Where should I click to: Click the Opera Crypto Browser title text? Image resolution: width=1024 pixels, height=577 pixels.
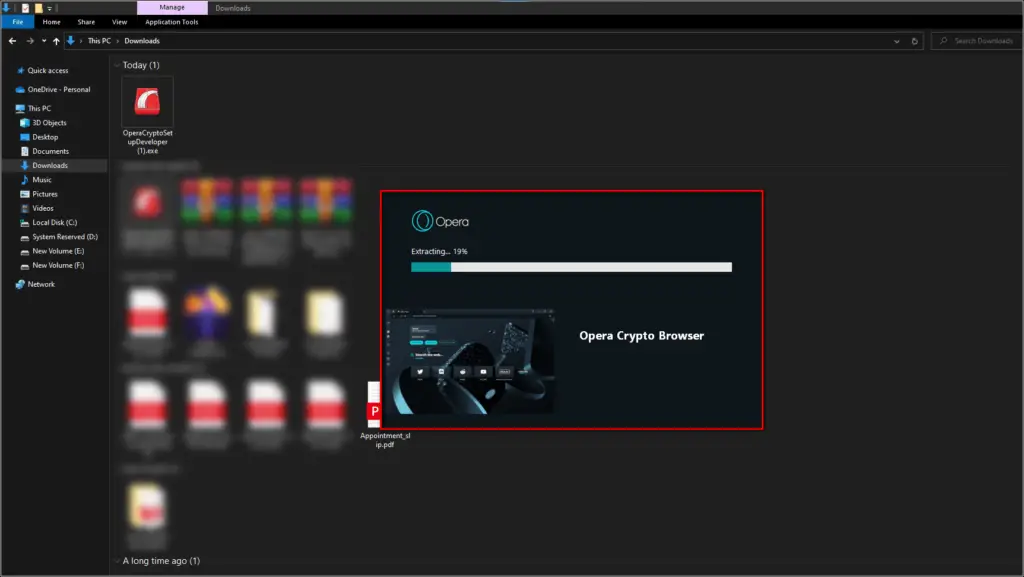click(641, 335)
